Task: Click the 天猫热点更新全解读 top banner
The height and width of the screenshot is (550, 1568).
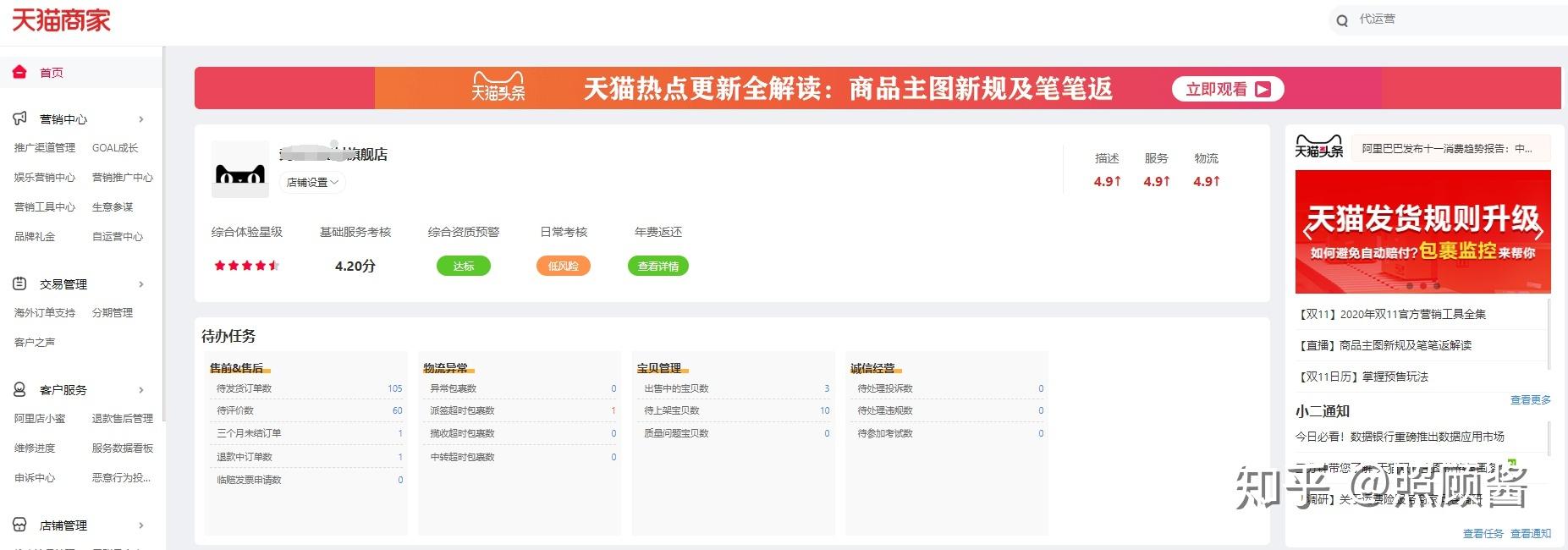Action: click(878, 88)
